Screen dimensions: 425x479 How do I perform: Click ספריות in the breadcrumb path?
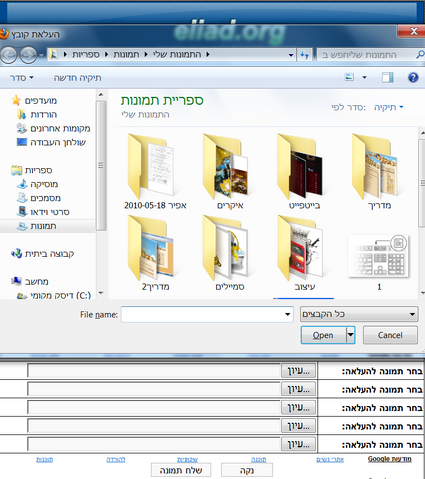coord(86,55)
